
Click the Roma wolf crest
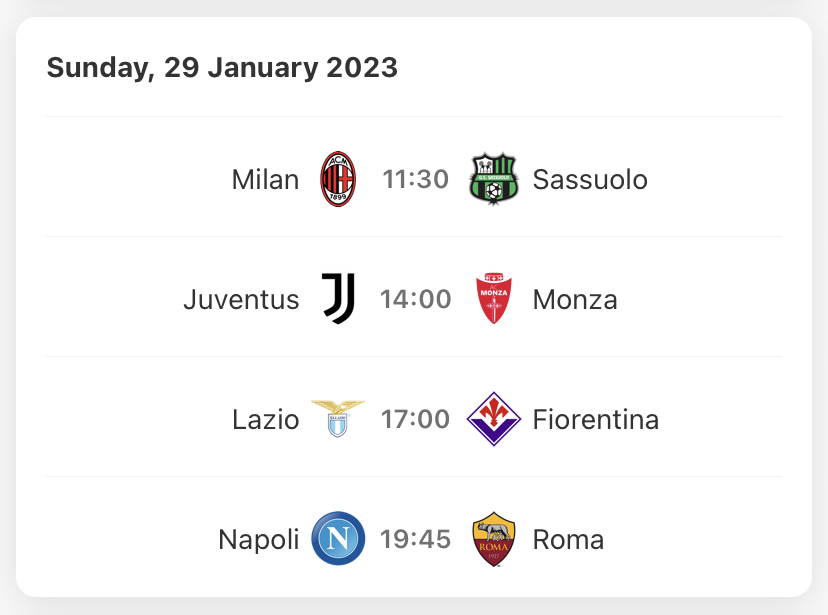click(x=494, y=539)
